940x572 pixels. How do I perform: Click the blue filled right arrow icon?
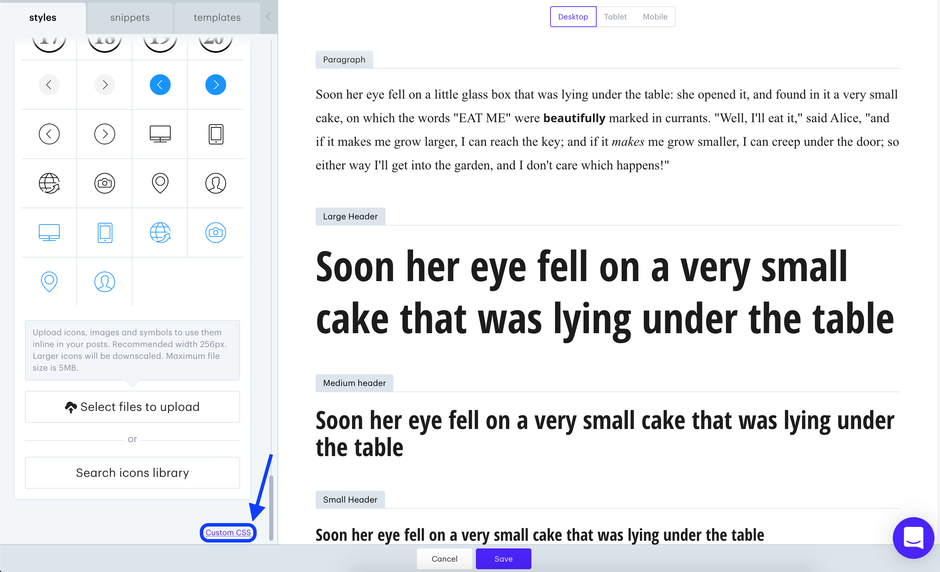215,85
